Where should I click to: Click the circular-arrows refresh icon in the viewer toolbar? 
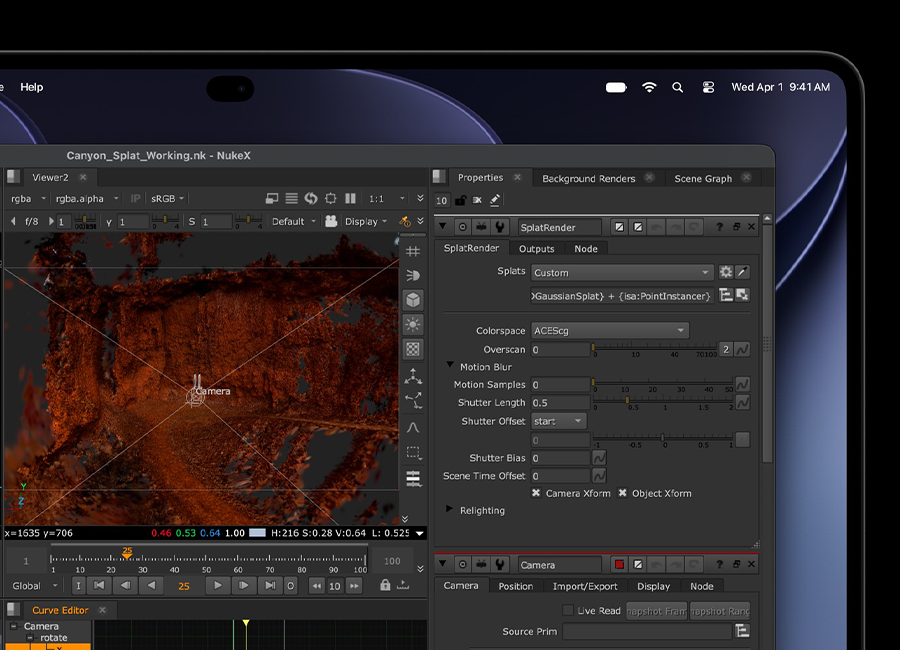point(311,199)
